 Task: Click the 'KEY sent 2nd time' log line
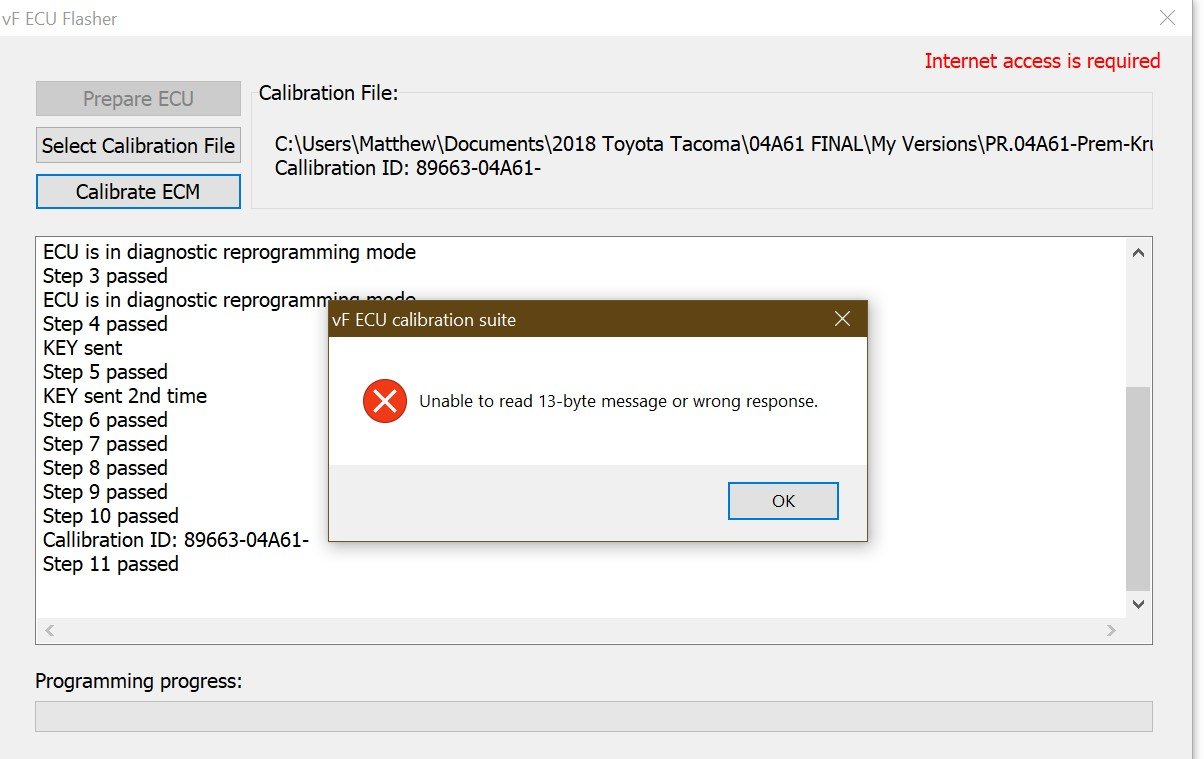pyautogui.click(x=125, y=396)
